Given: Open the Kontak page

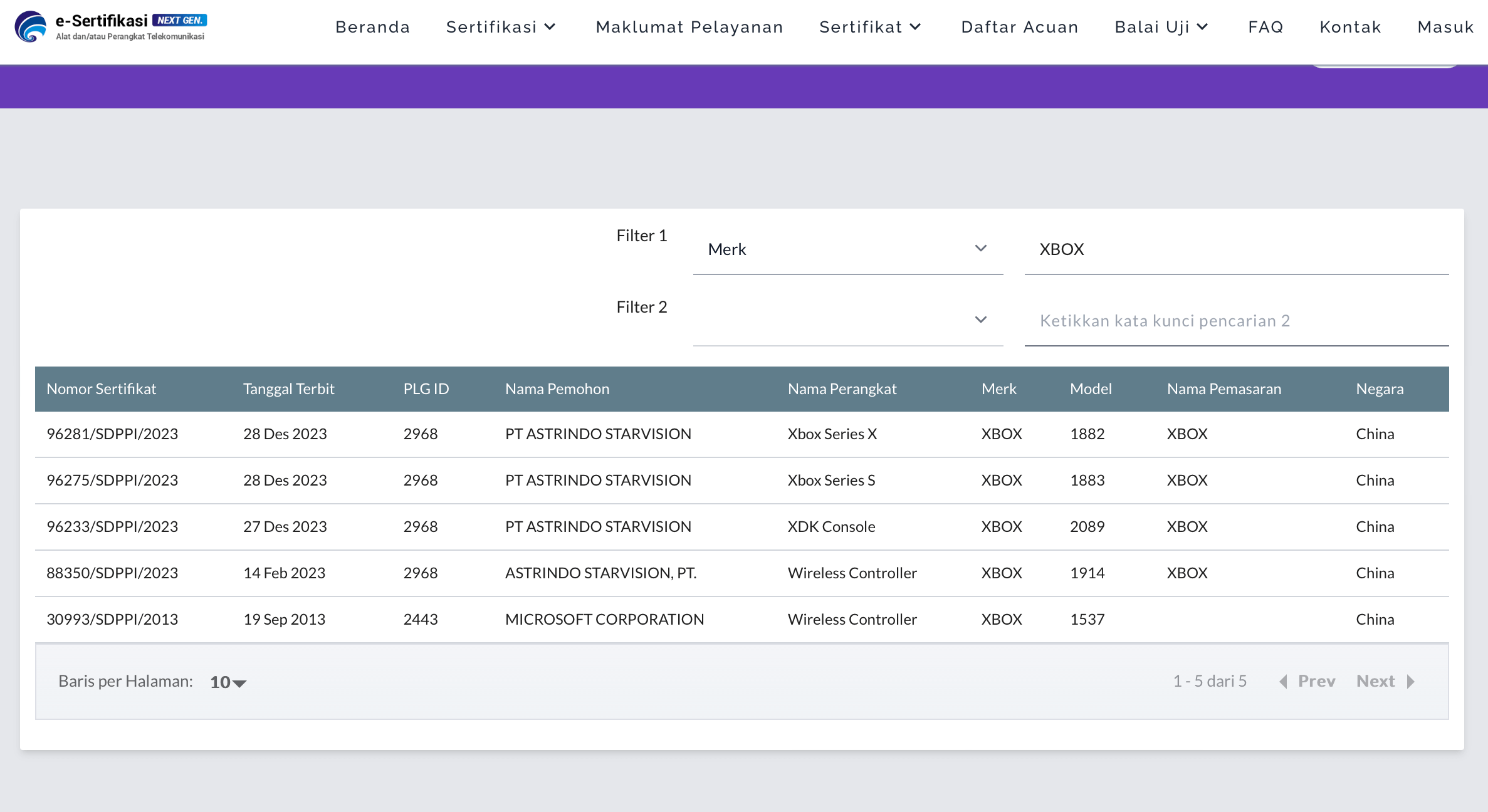Looking at the screenshot, I should pyautogui.click(x=1351, y=27).
